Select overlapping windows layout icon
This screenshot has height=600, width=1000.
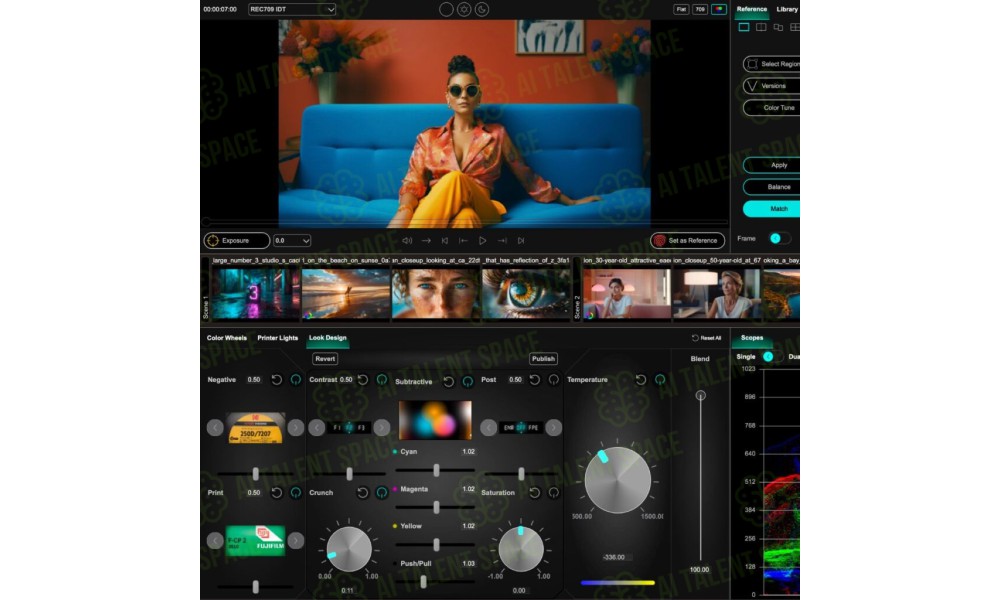tap(778, 27)
